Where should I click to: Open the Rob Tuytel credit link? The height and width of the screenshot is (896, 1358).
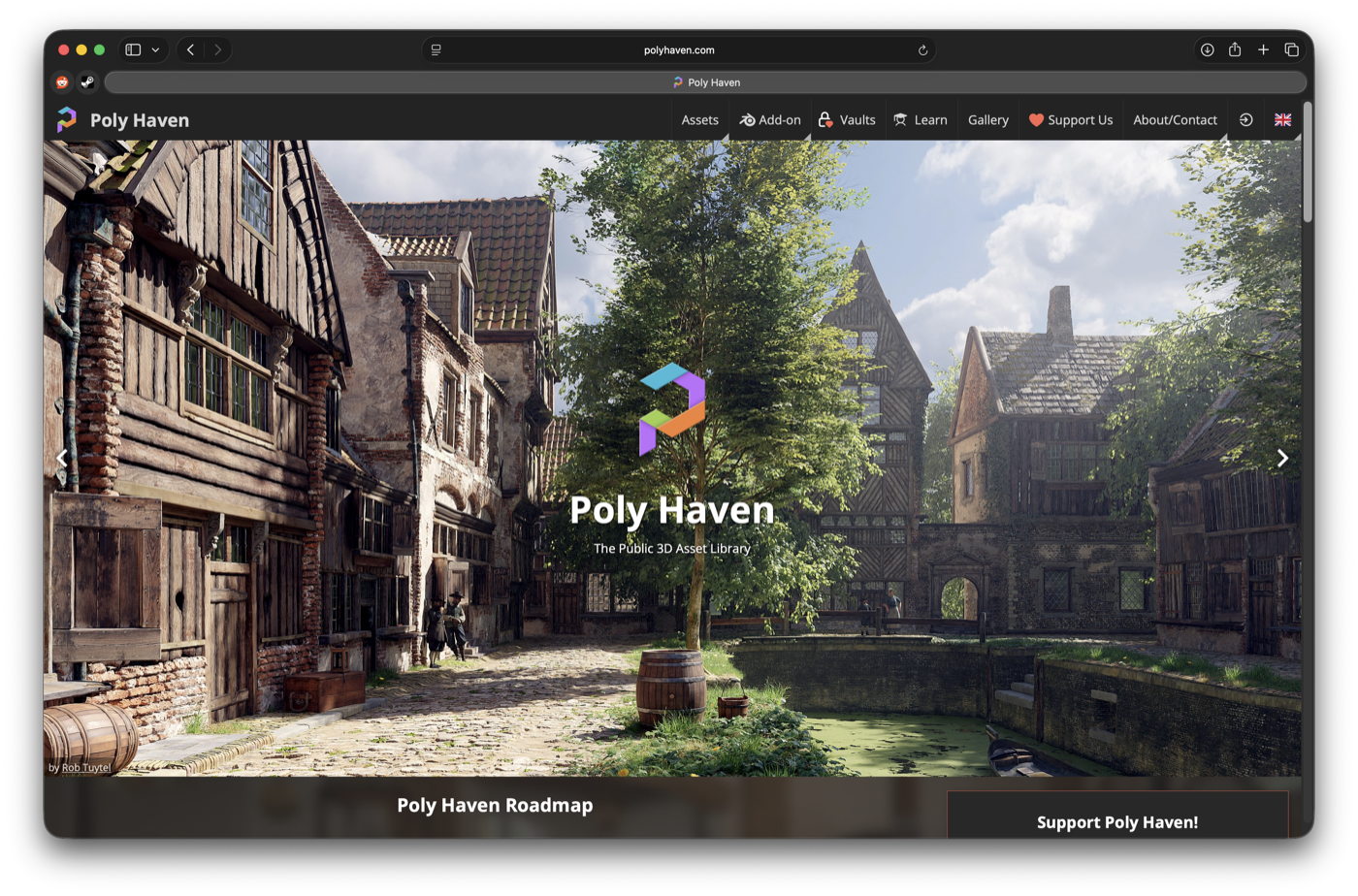(x=86, y=767)
